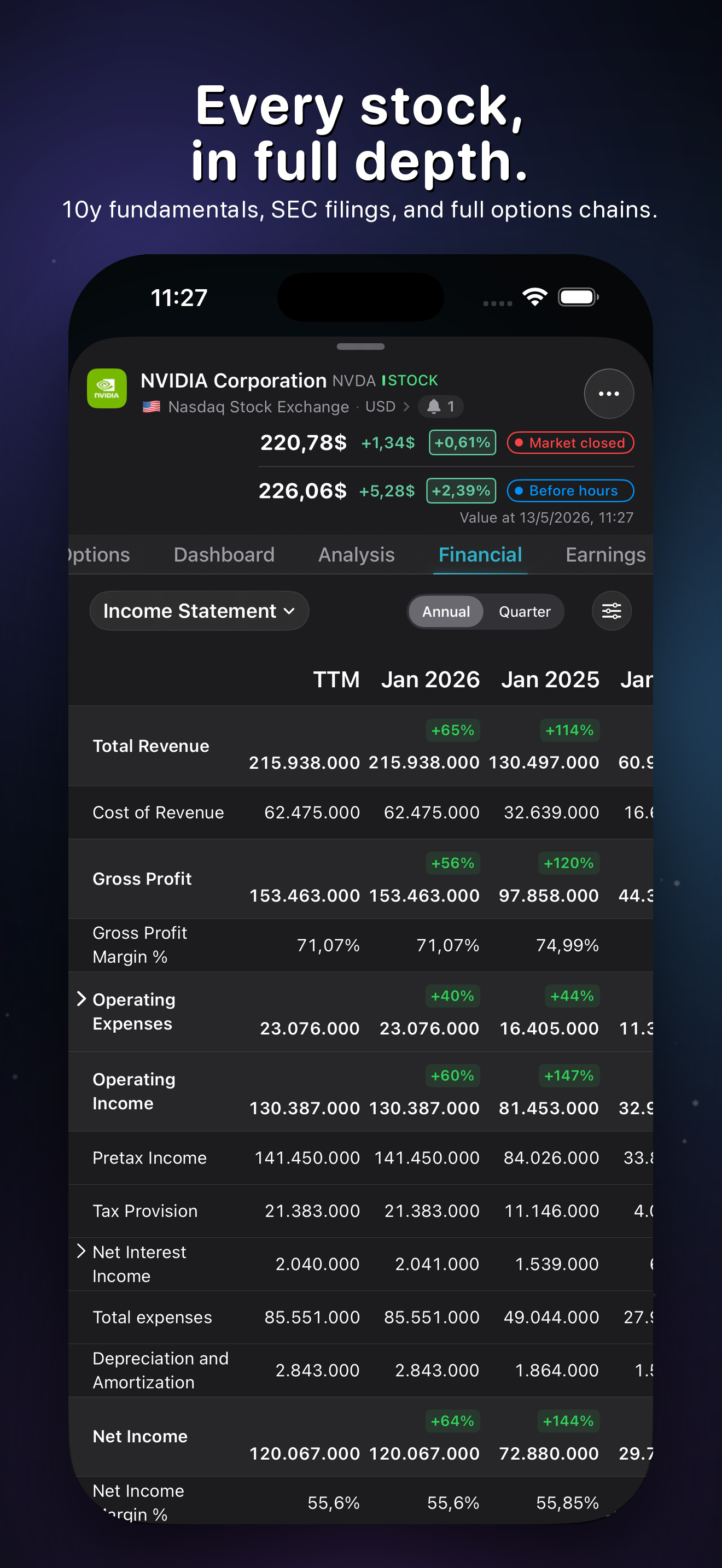Screen dimensions: 722x1568
Task: Grab the sheet handle at top
Action: (360, 346)
